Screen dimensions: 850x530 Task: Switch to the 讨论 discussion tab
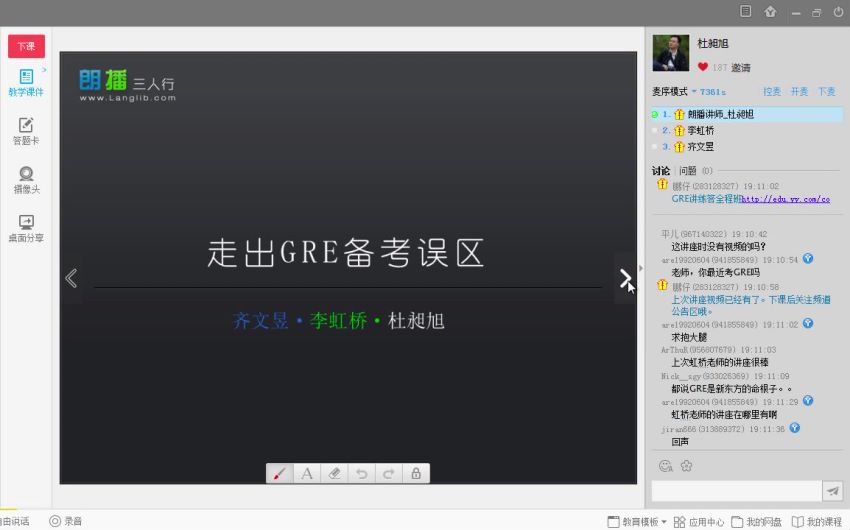[x=661, y=171]
